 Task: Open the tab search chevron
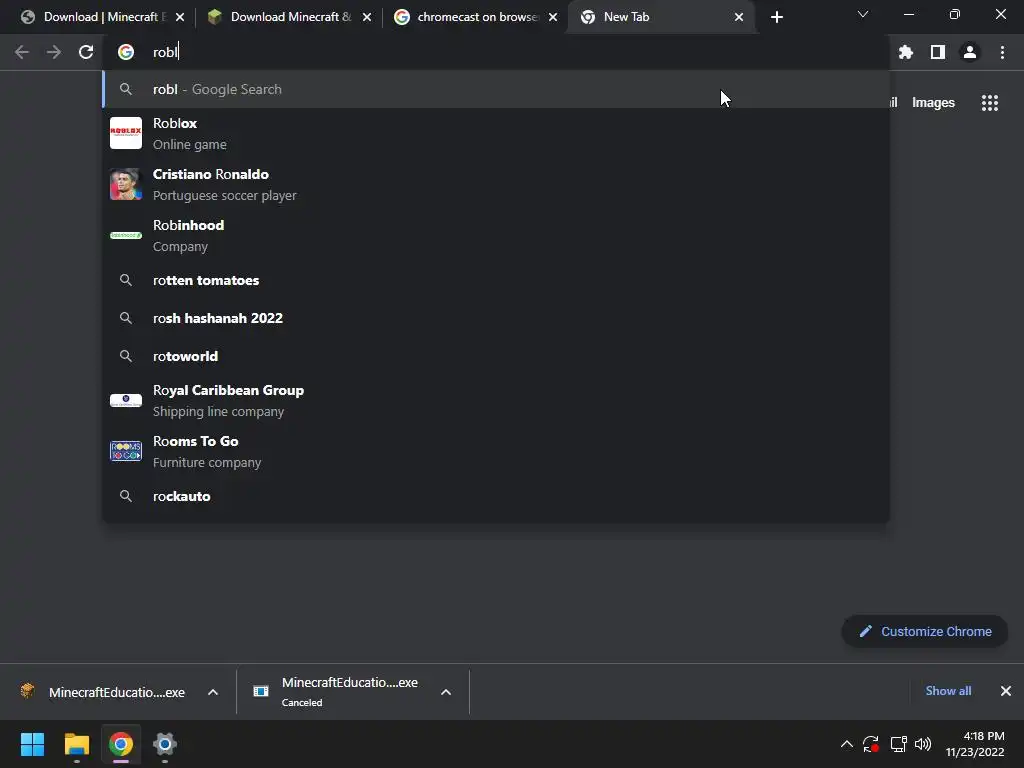point(863,14)
